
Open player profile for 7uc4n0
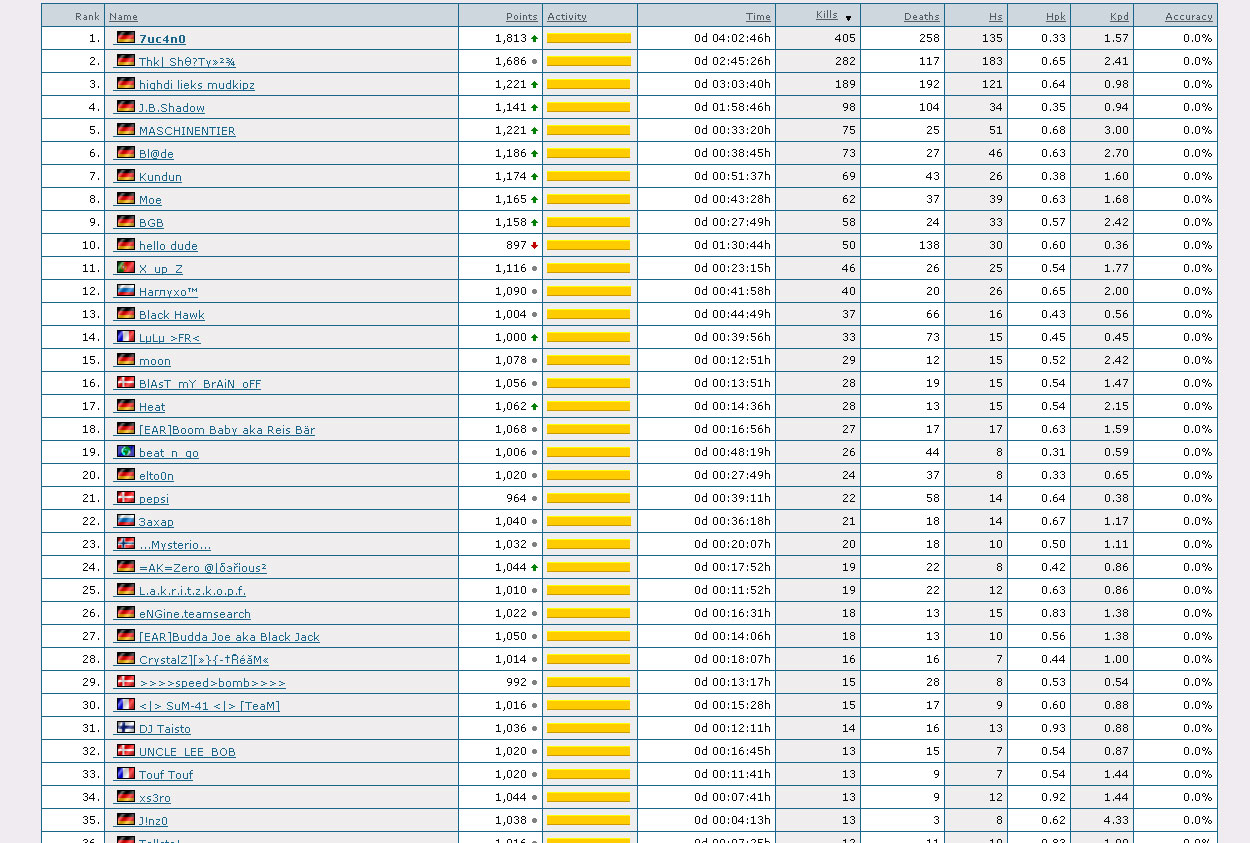pos(162,39)
